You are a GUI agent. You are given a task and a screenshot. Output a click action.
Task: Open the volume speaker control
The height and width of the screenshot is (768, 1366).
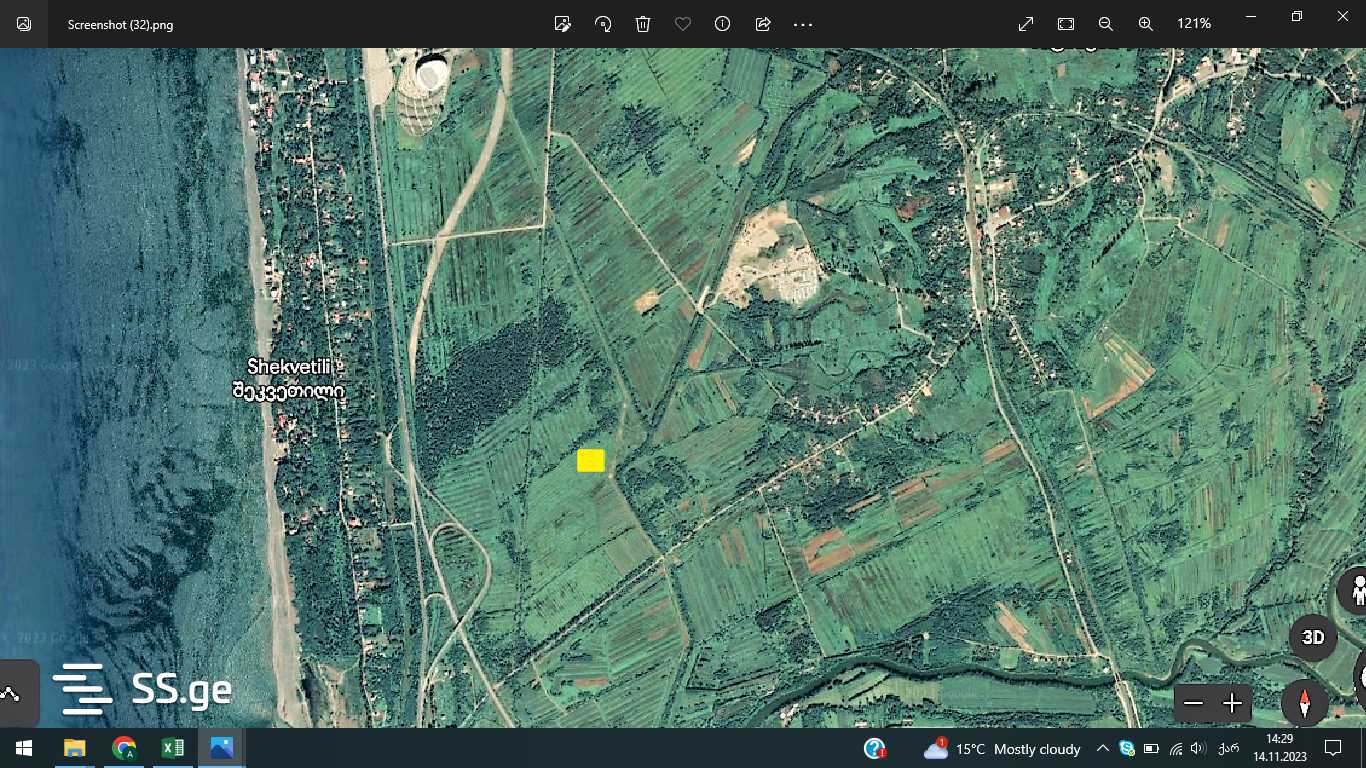click(1198, 748)
